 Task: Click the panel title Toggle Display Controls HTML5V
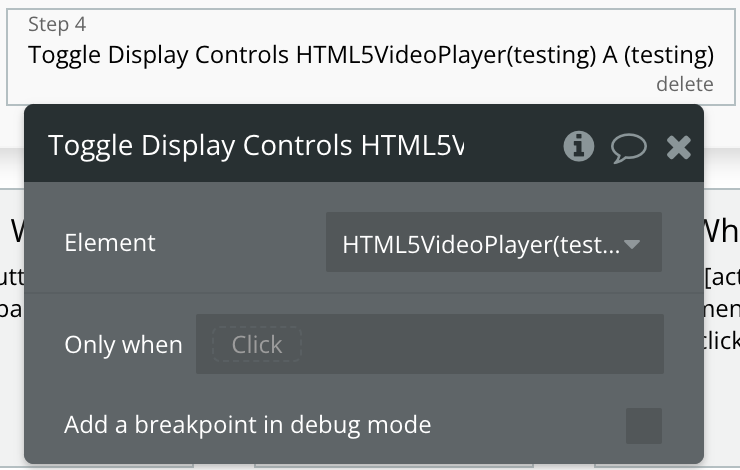tap(256, 145)
